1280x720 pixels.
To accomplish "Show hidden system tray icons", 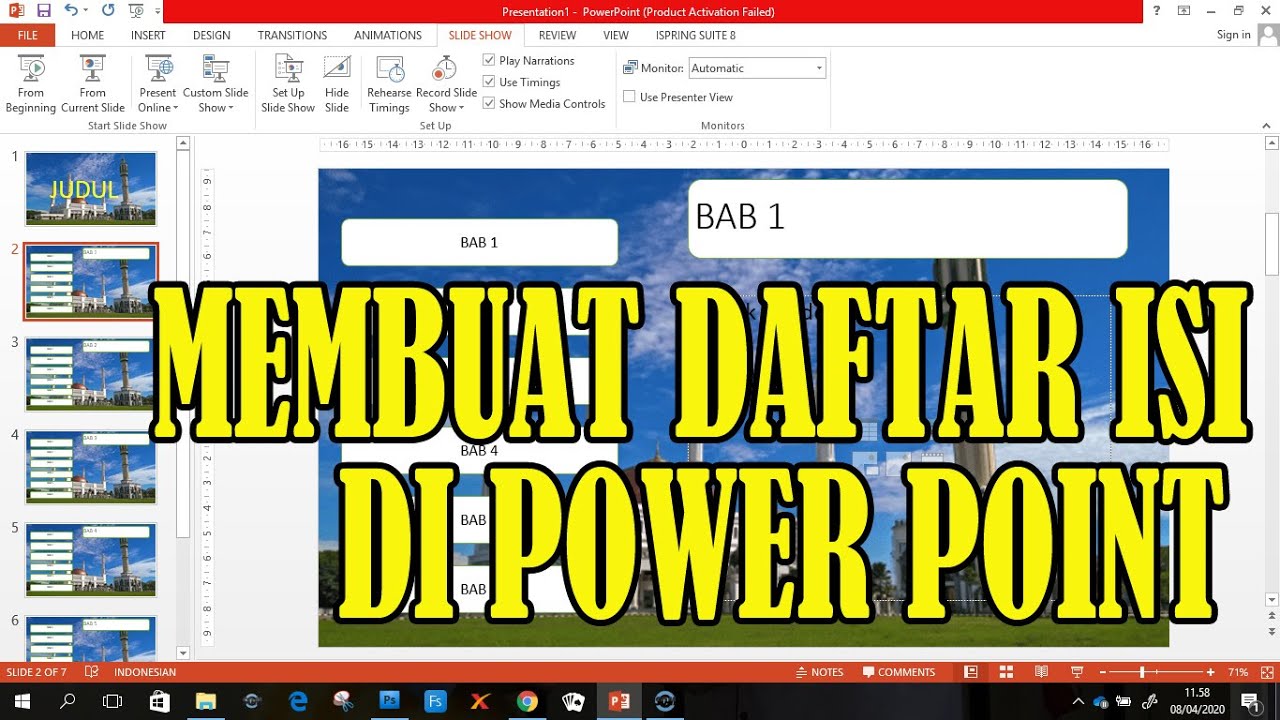I will coord(1079,701).
